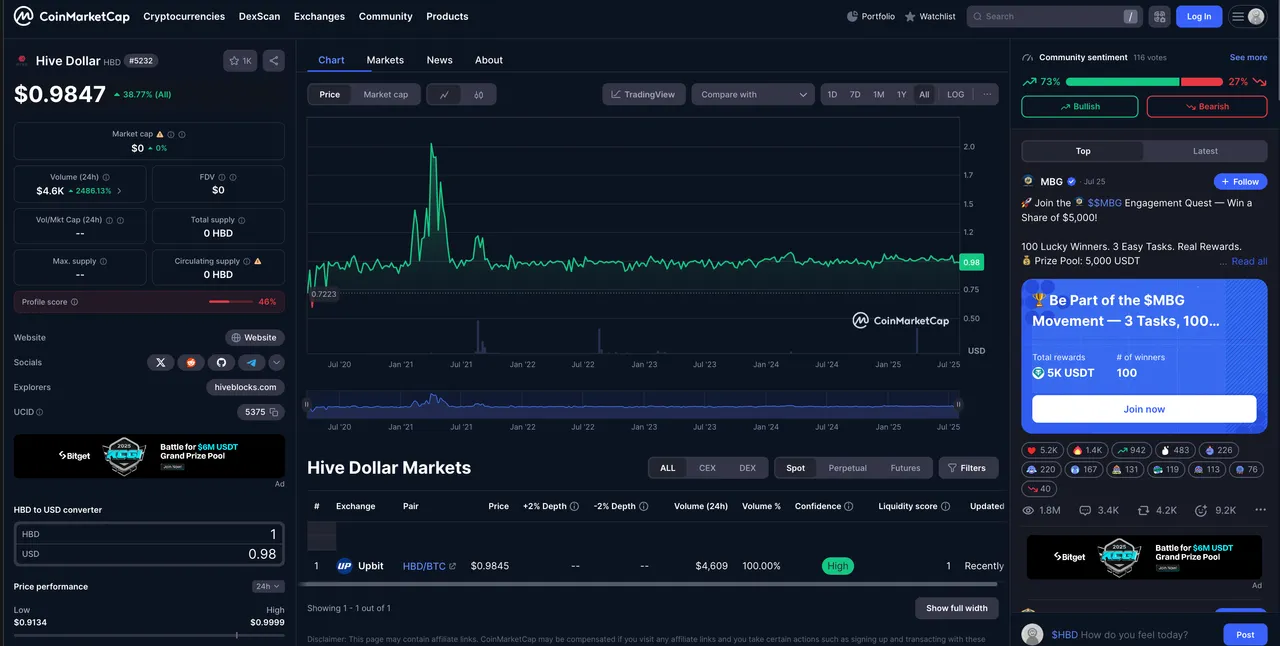Select Perpetual markets tab
This screenshot has width=1280, height=646.
tap(847, 468)
